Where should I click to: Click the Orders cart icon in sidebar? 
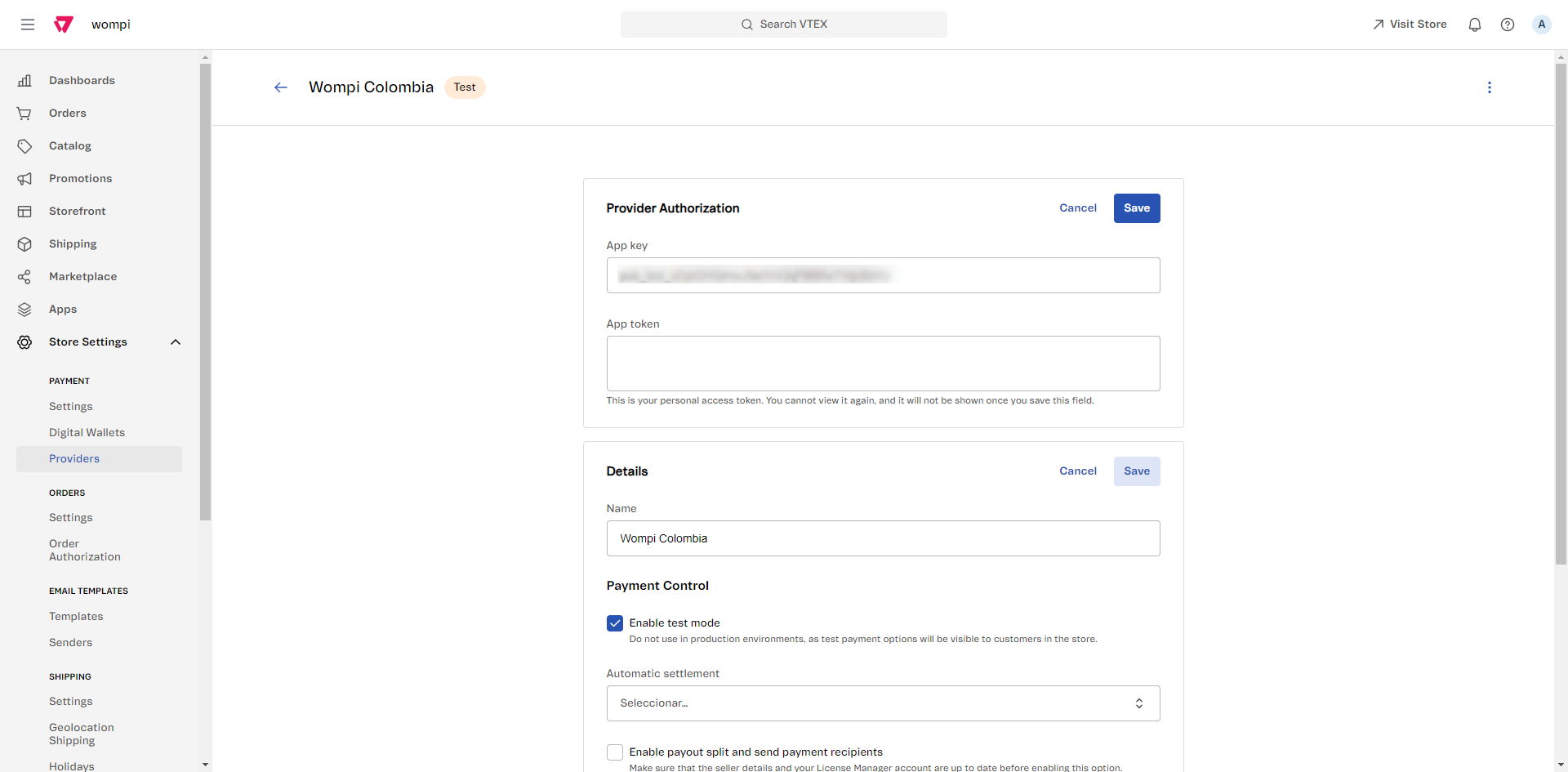tap(24, 114)
